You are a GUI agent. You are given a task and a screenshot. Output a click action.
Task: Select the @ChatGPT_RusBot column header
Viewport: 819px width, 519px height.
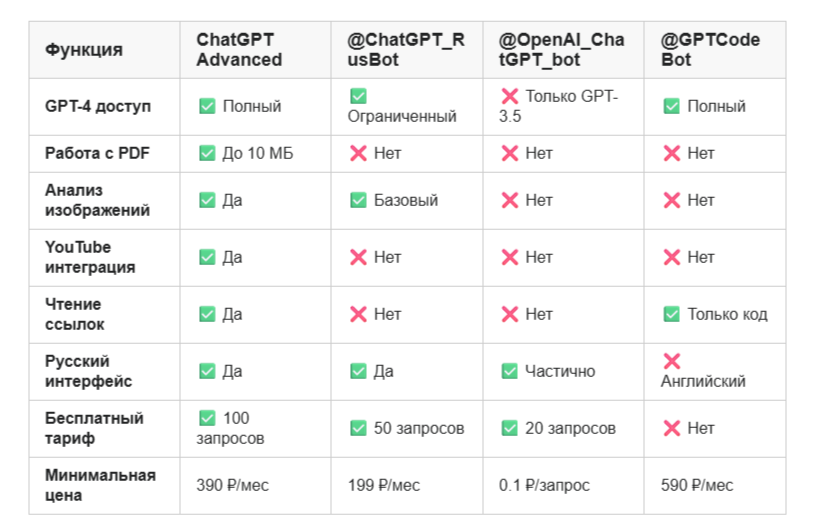pyautogui.click(x=407, y=50)
